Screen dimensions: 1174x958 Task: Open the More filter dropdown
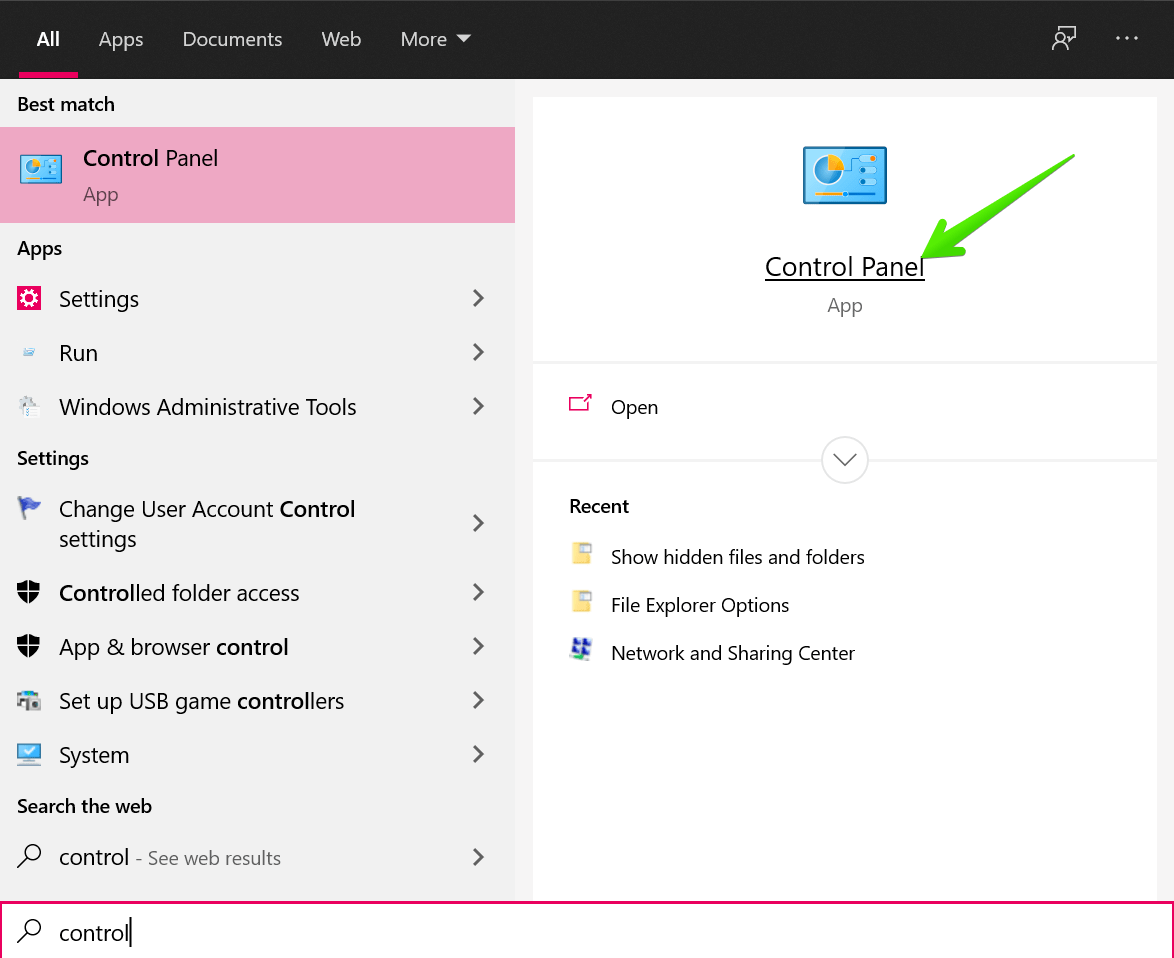pos(435,39)
